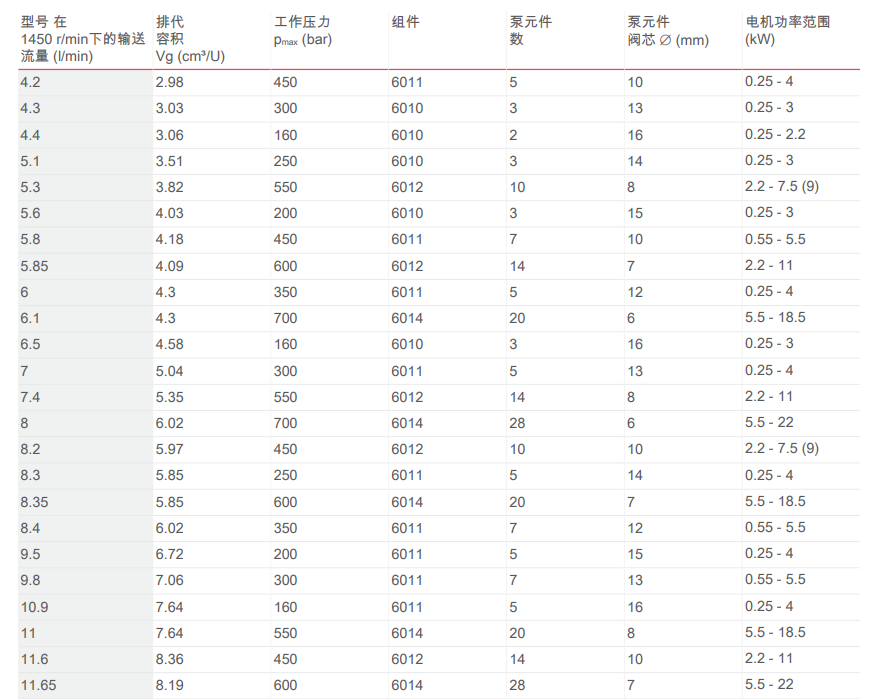This screenshot has height=699, width=869.
Task: Click displacement value 4.58
Action: tap(170, 345)
